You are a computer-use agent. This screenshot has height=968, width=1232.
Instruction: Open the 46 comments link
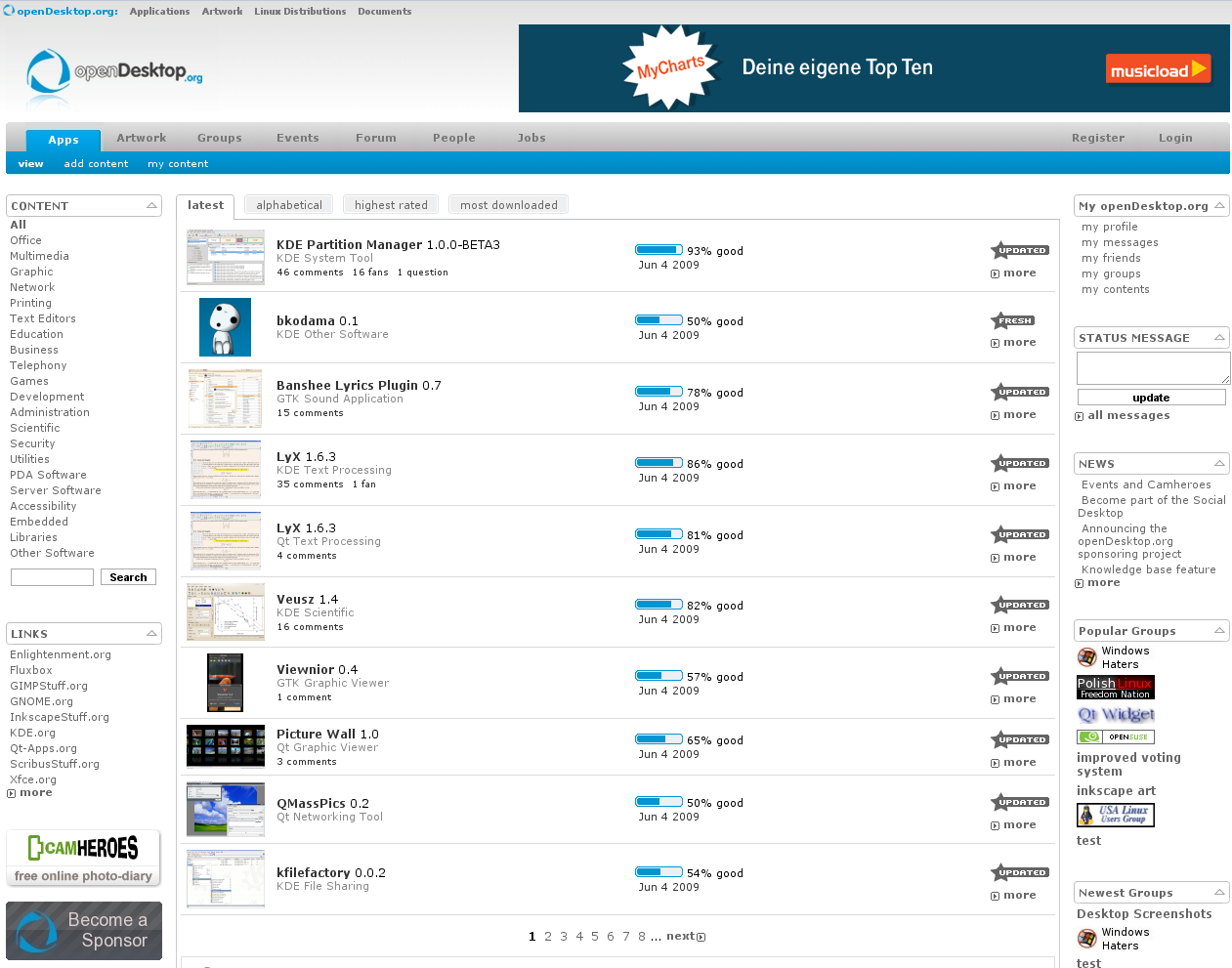310,273
